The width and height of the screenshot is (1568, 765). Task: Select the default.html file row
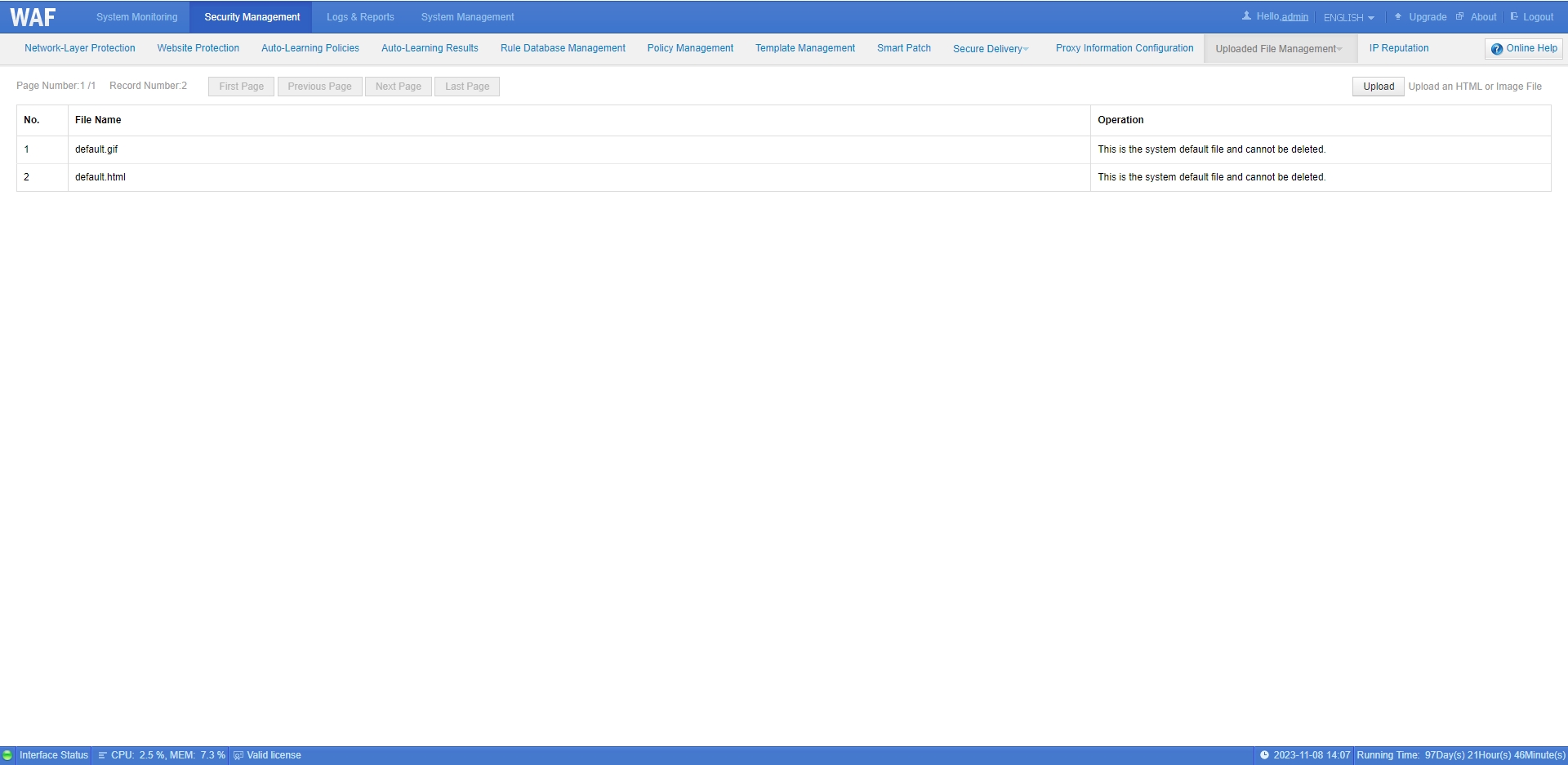[100, 177]
